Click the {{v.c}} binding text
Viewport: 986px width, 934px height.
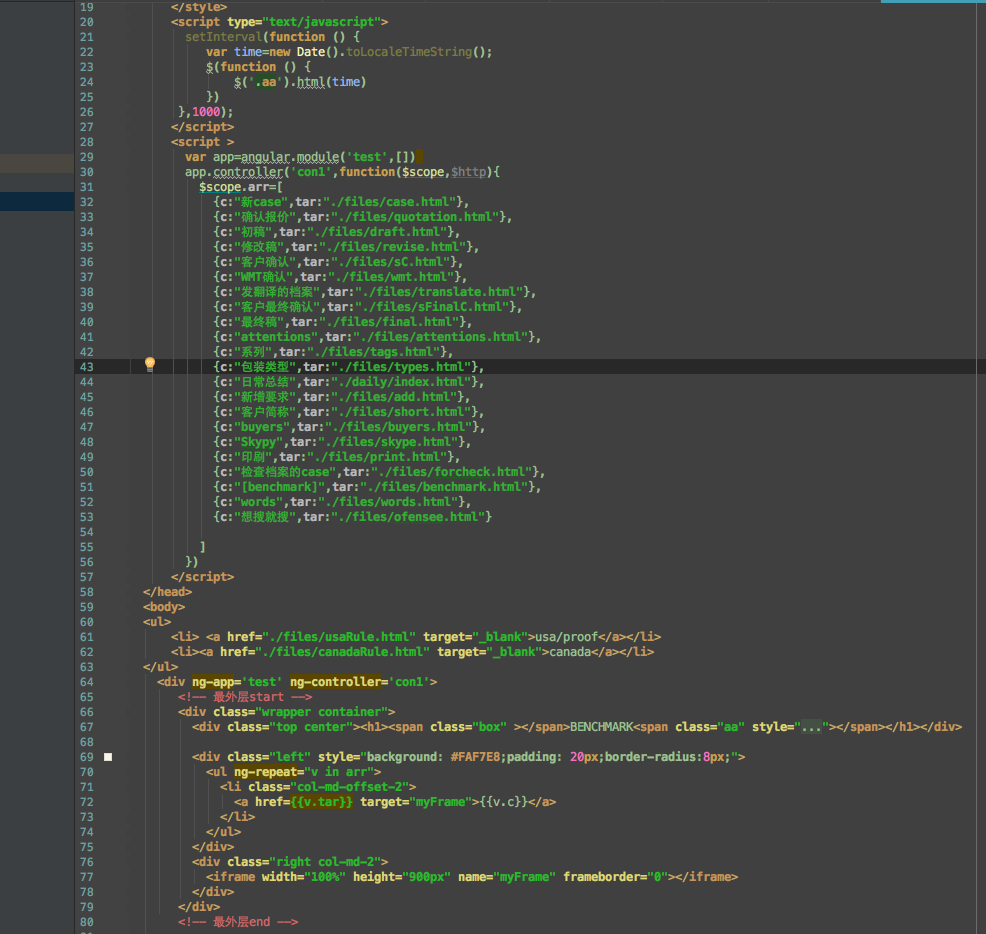coord(504,803)
